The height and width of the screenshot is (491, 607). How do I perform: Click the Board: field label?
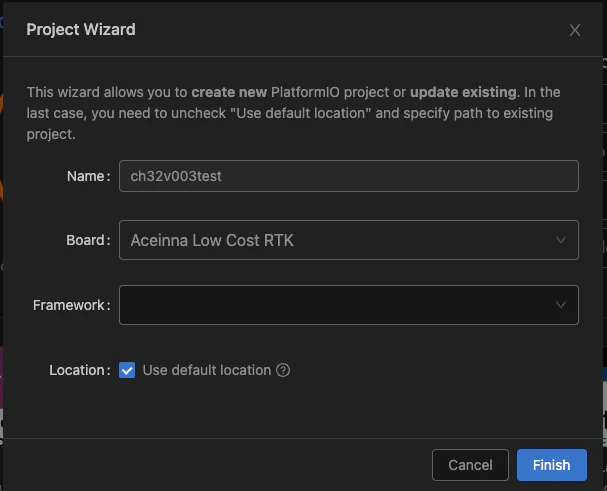(88, 240)
